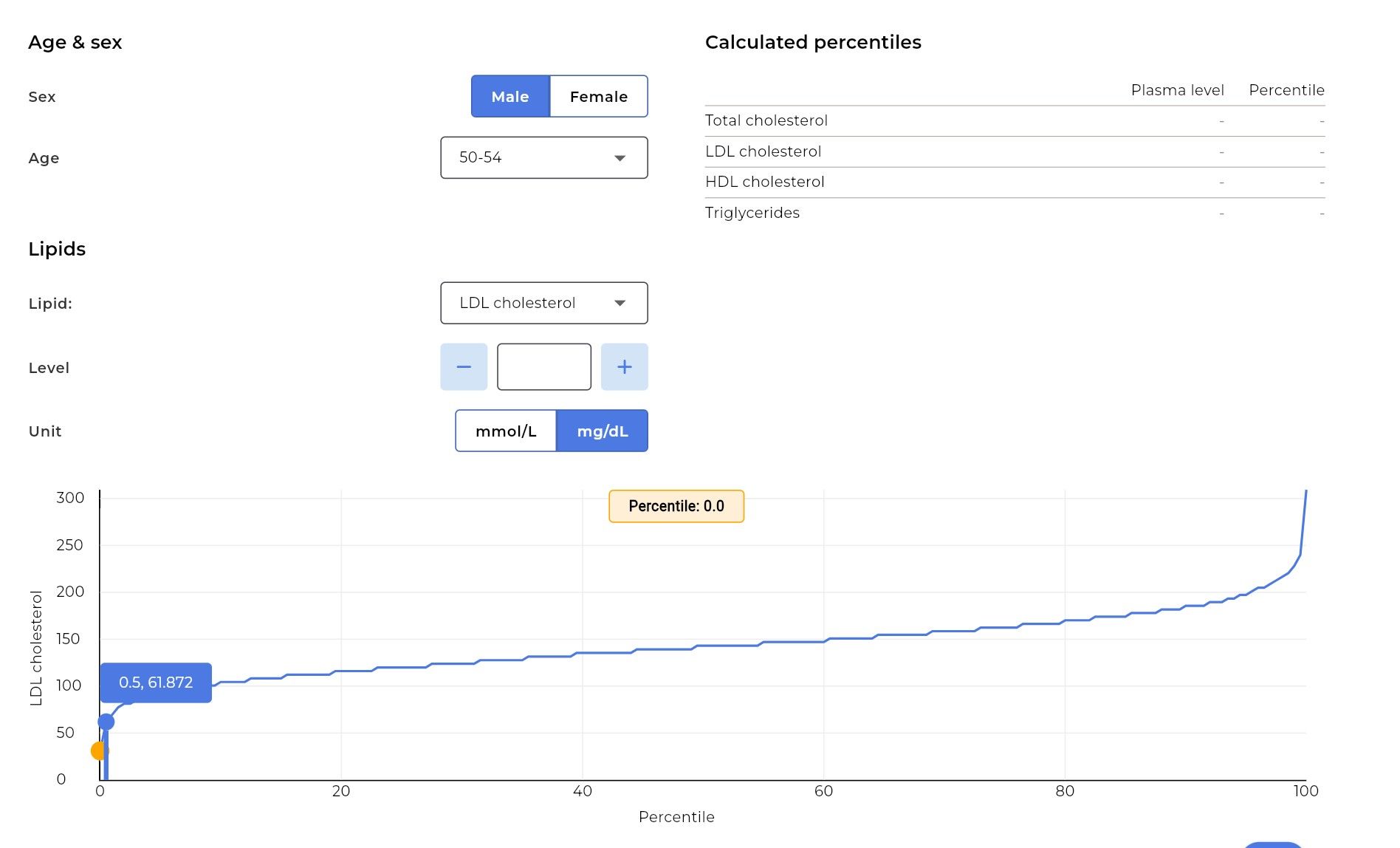1400x848 pixels.
Task: Switch unit to mmol/L
Action: click(x=506, y=431)
